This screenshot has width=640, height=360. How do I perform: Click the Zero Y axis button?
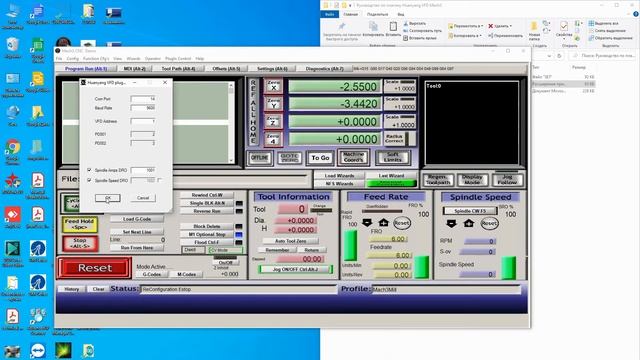point(273,103)
